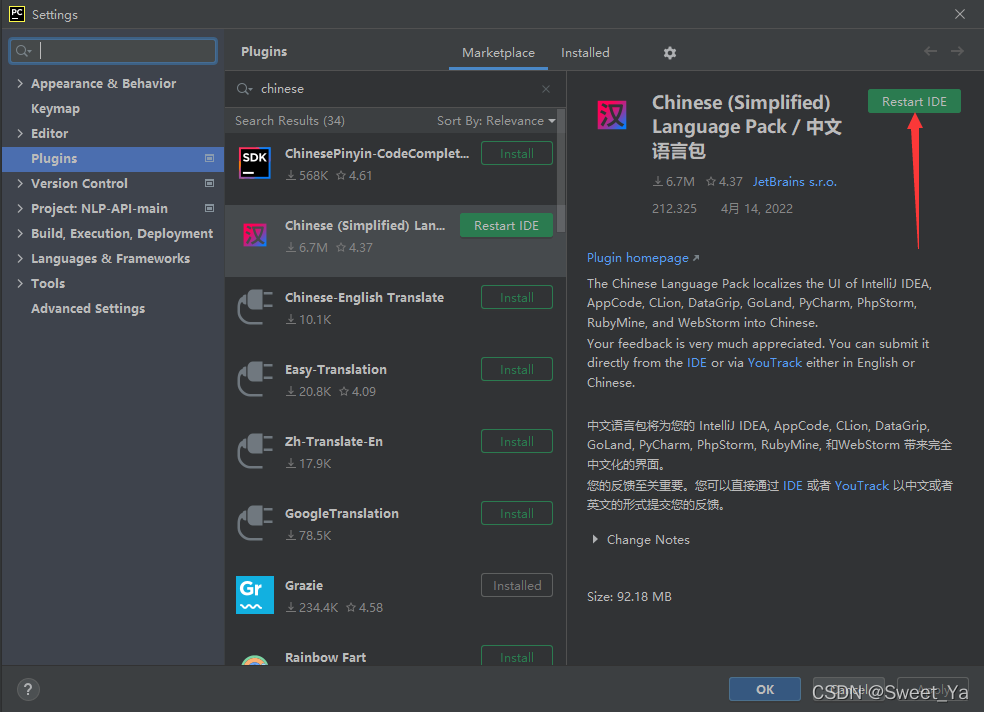Click the Version Control project-level marker icon
This screenshot has width=984, height=712.
210,183
